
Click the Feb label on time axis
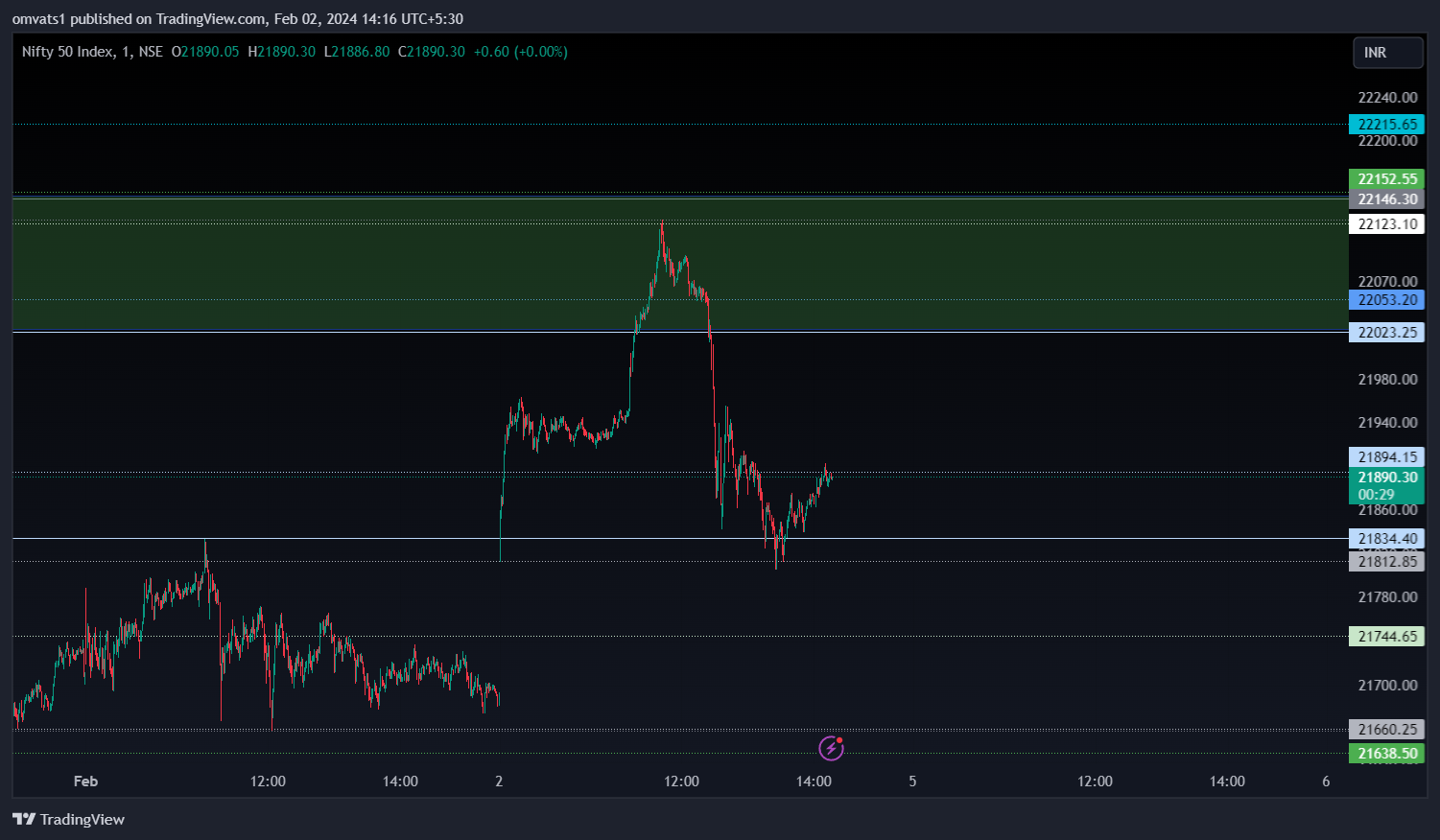click(x=85, y=782)
